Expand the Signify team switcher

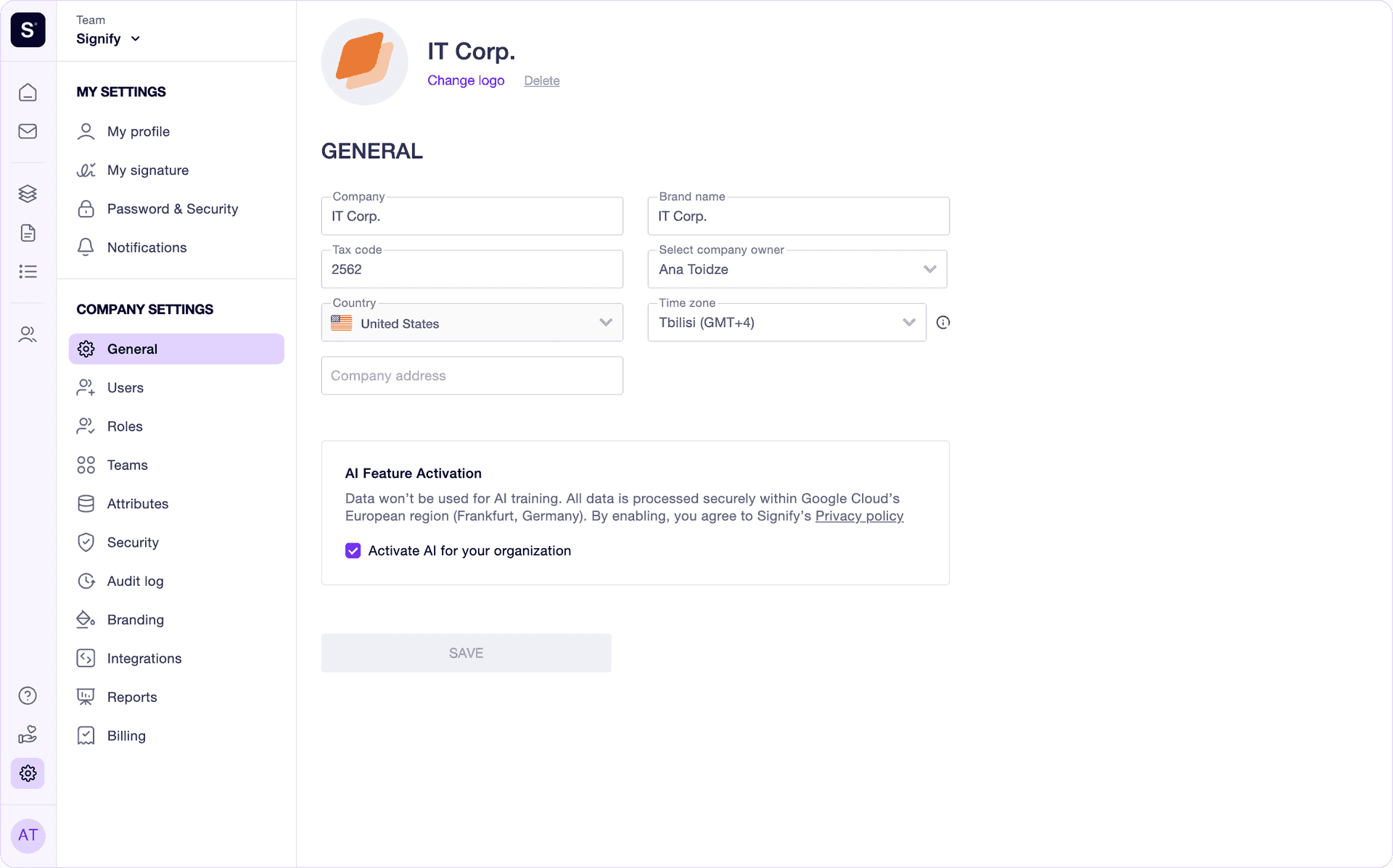click(108, 38)
